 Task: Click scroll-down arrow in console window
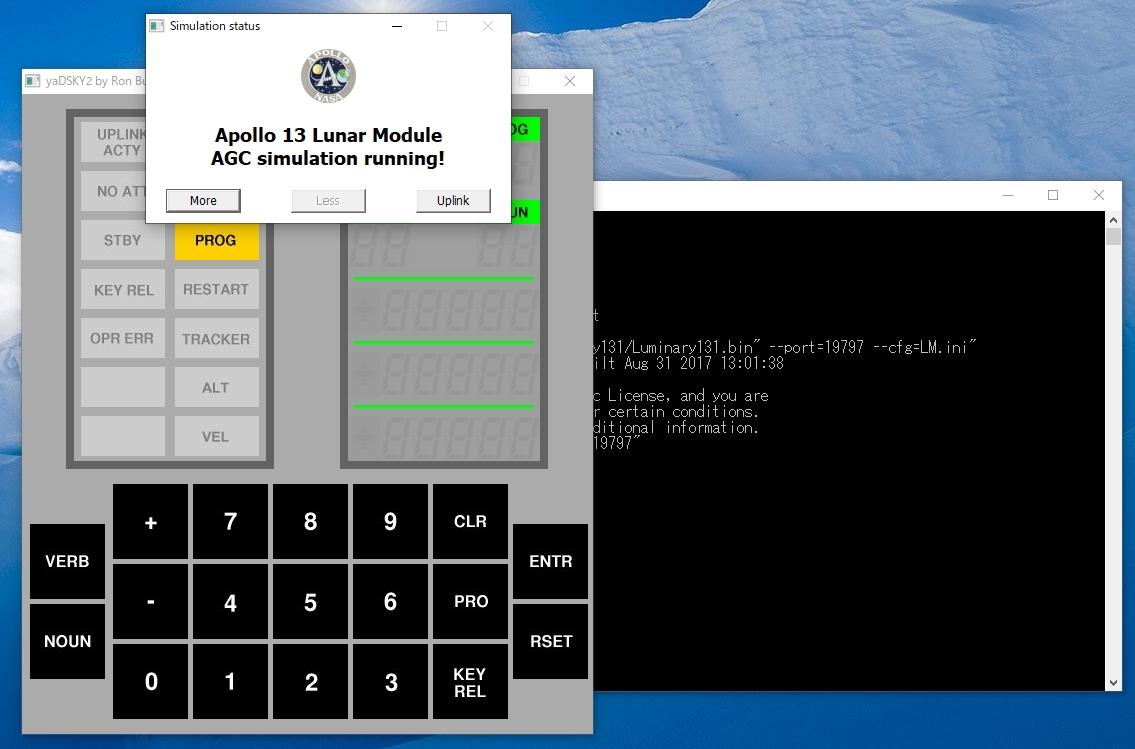[x=1113, y=683]
